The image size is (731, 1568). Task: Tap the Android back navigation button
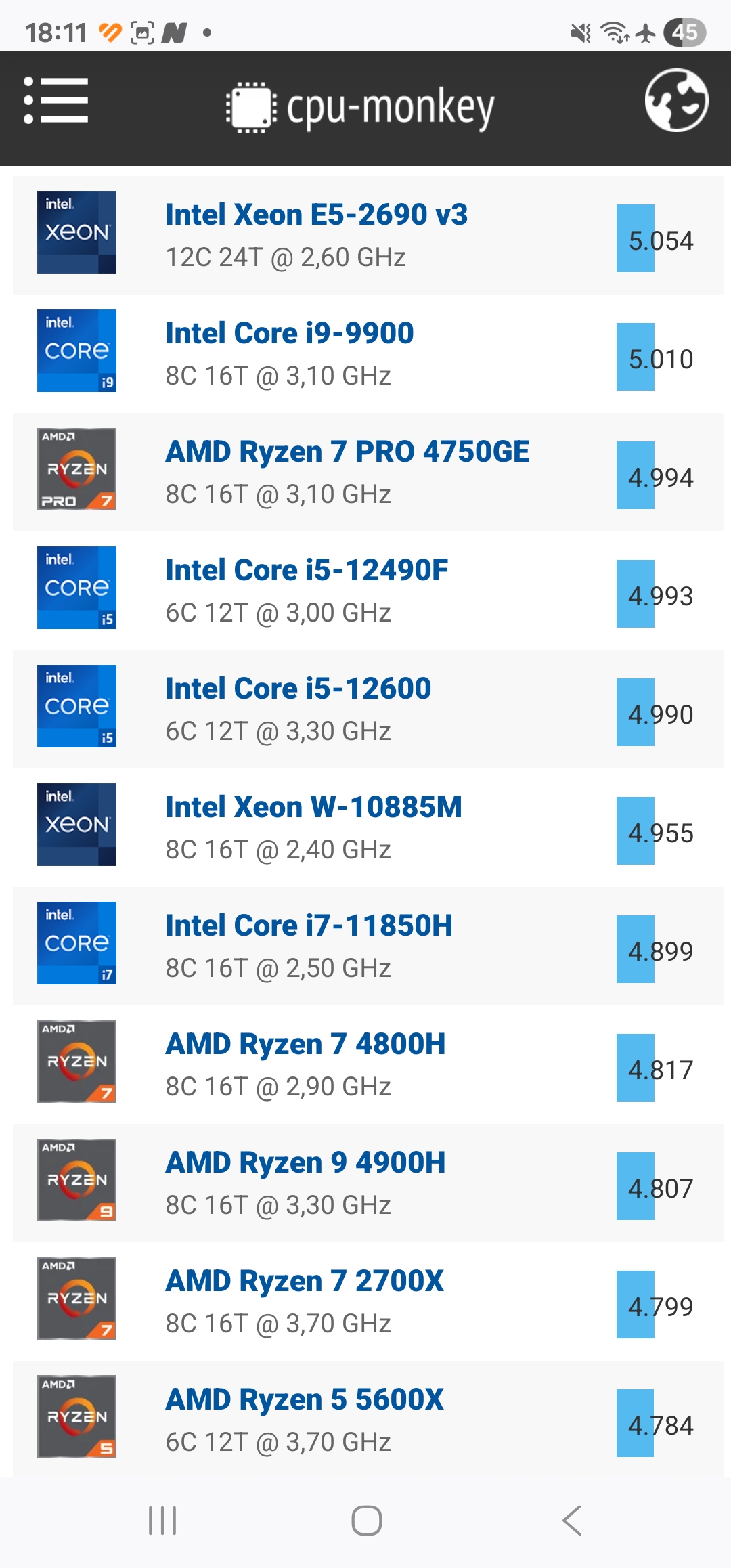[573, 1521]
